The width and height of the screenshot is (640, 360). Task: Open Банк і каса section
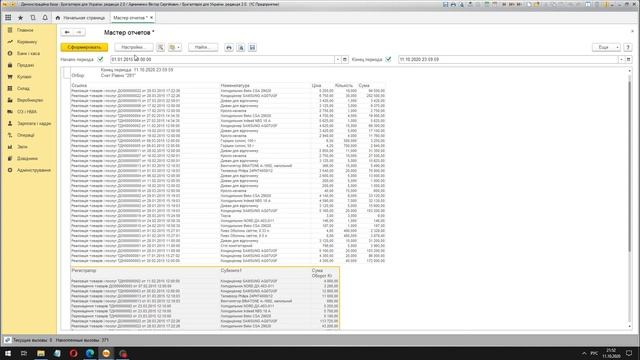click(28, 53)
